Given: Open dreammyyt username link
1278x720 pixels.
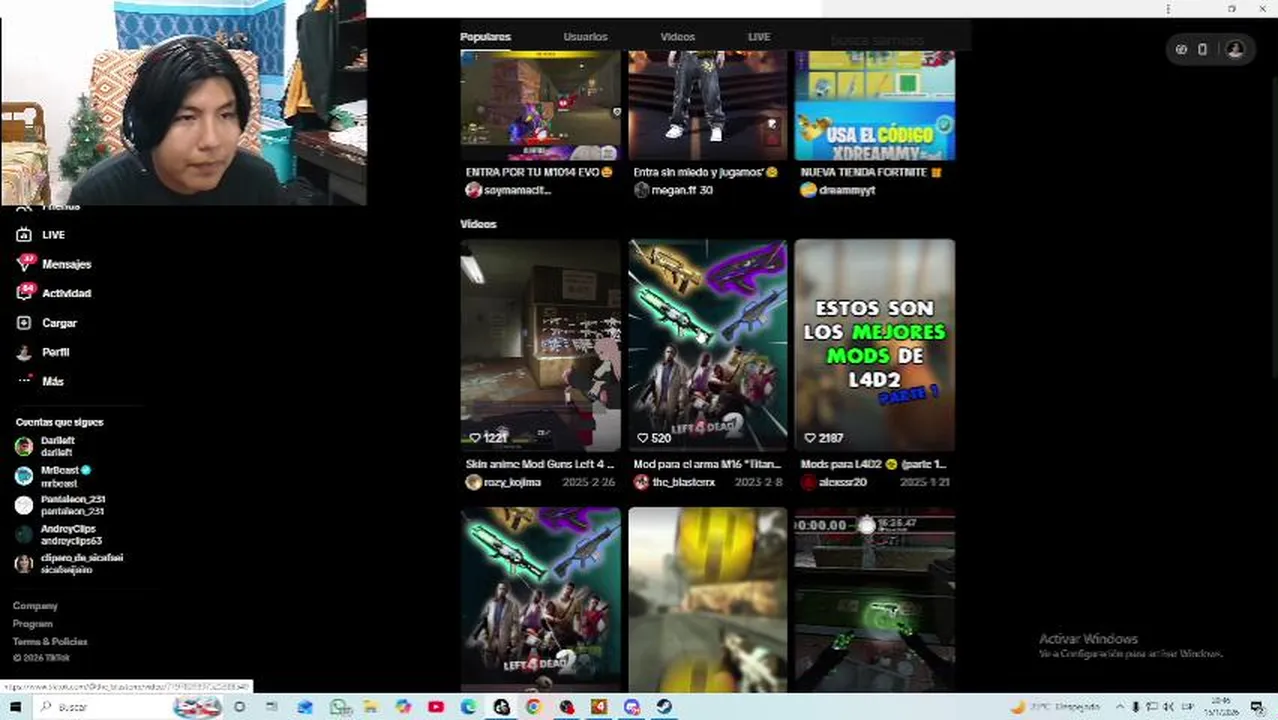Looking at the screenshot, I should pyautogui.click(x=847, y=190).
